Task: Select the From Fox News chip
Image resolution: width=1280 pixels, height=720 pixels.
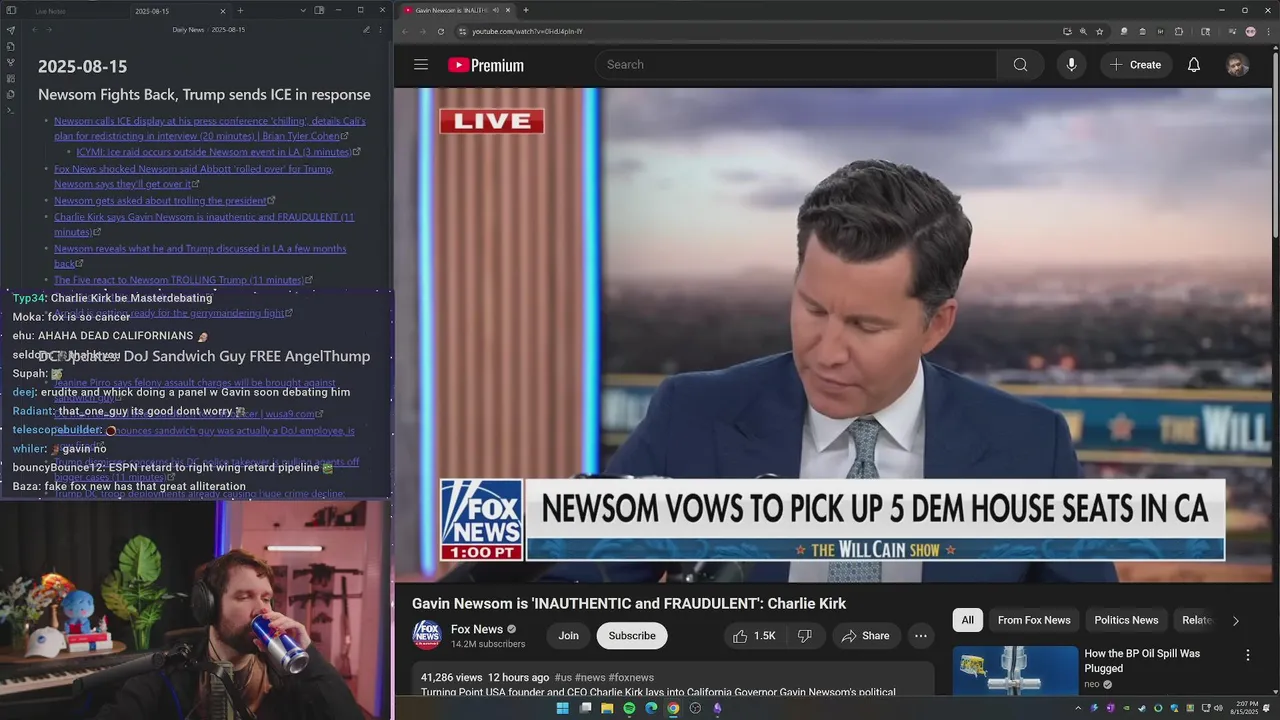Action: click(1034, 620)
